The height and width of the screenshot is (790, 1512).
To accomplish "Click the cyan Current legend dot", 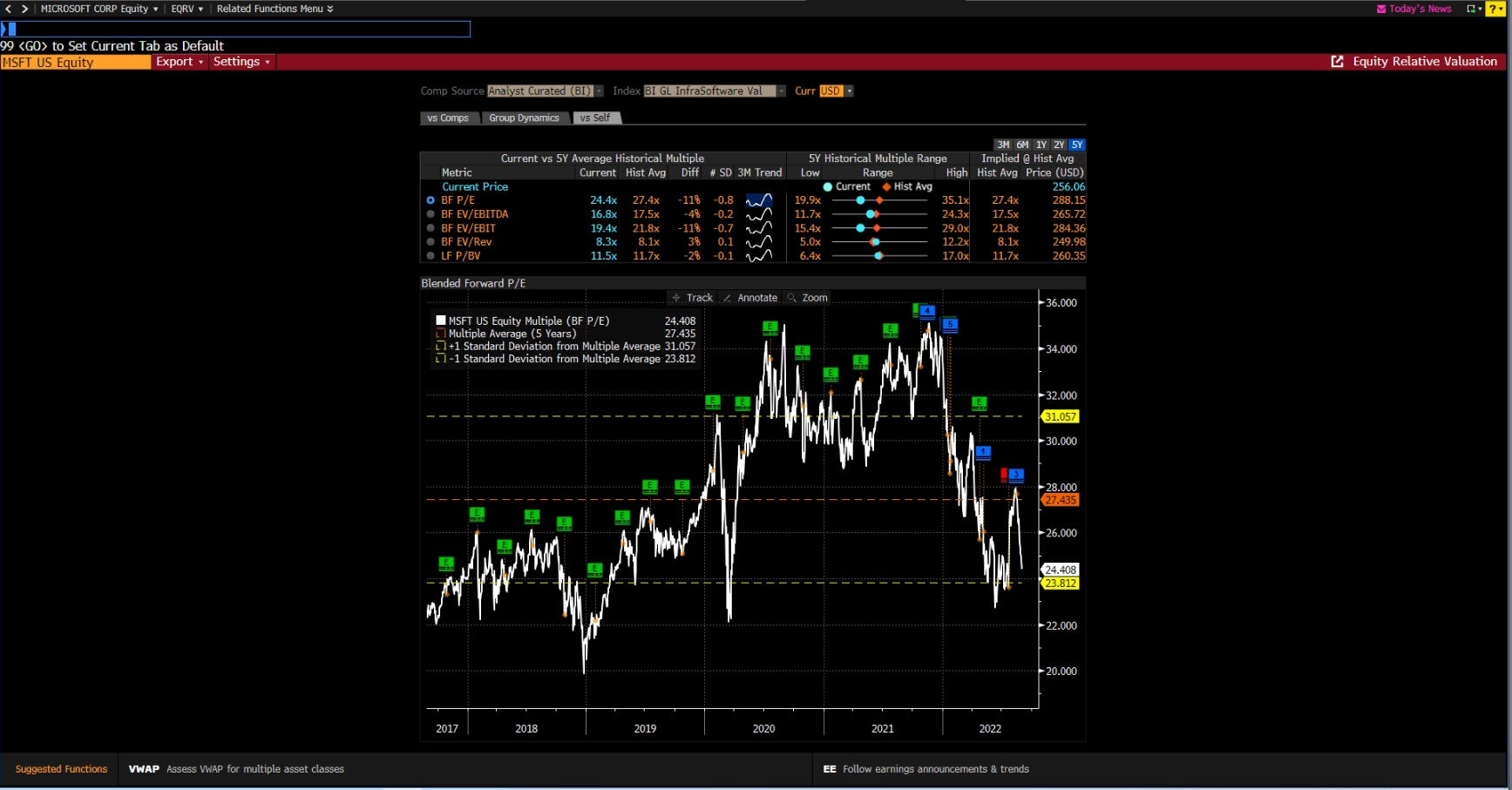I will click(828, 187).
